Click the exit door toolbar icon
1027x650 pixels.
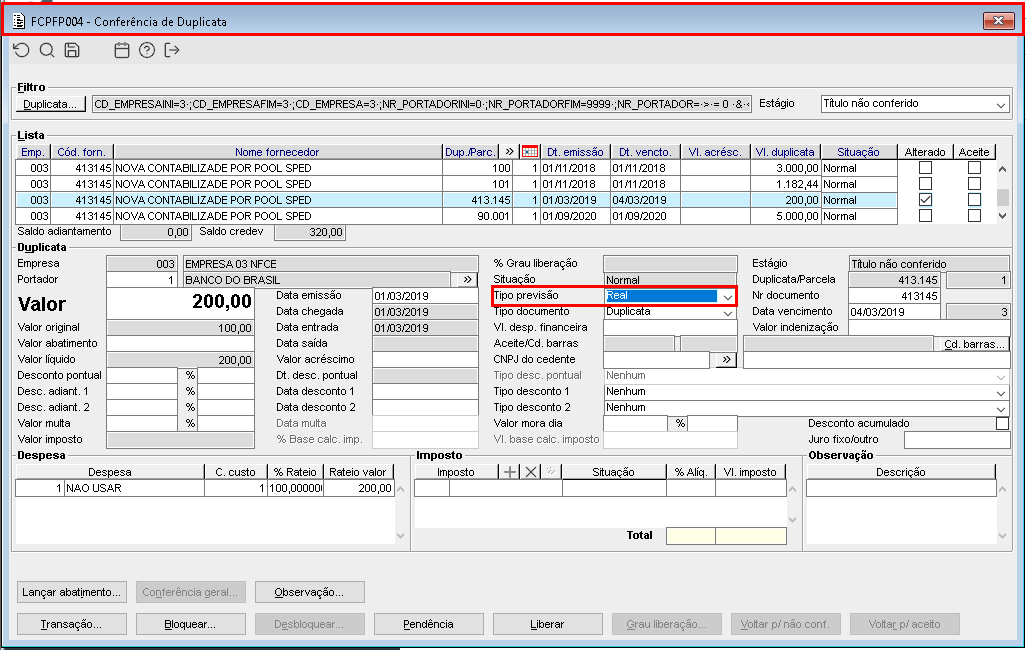pos(172,50)
